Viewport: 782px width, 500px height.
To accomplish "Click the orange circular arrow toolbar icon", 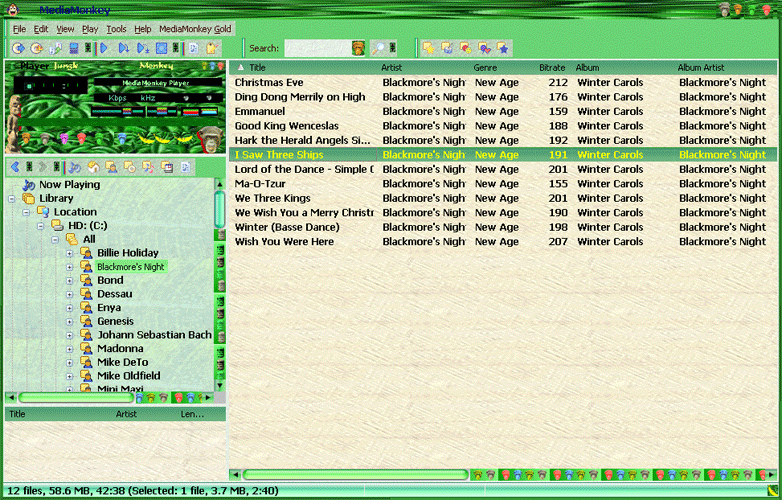I will point(36,48).
